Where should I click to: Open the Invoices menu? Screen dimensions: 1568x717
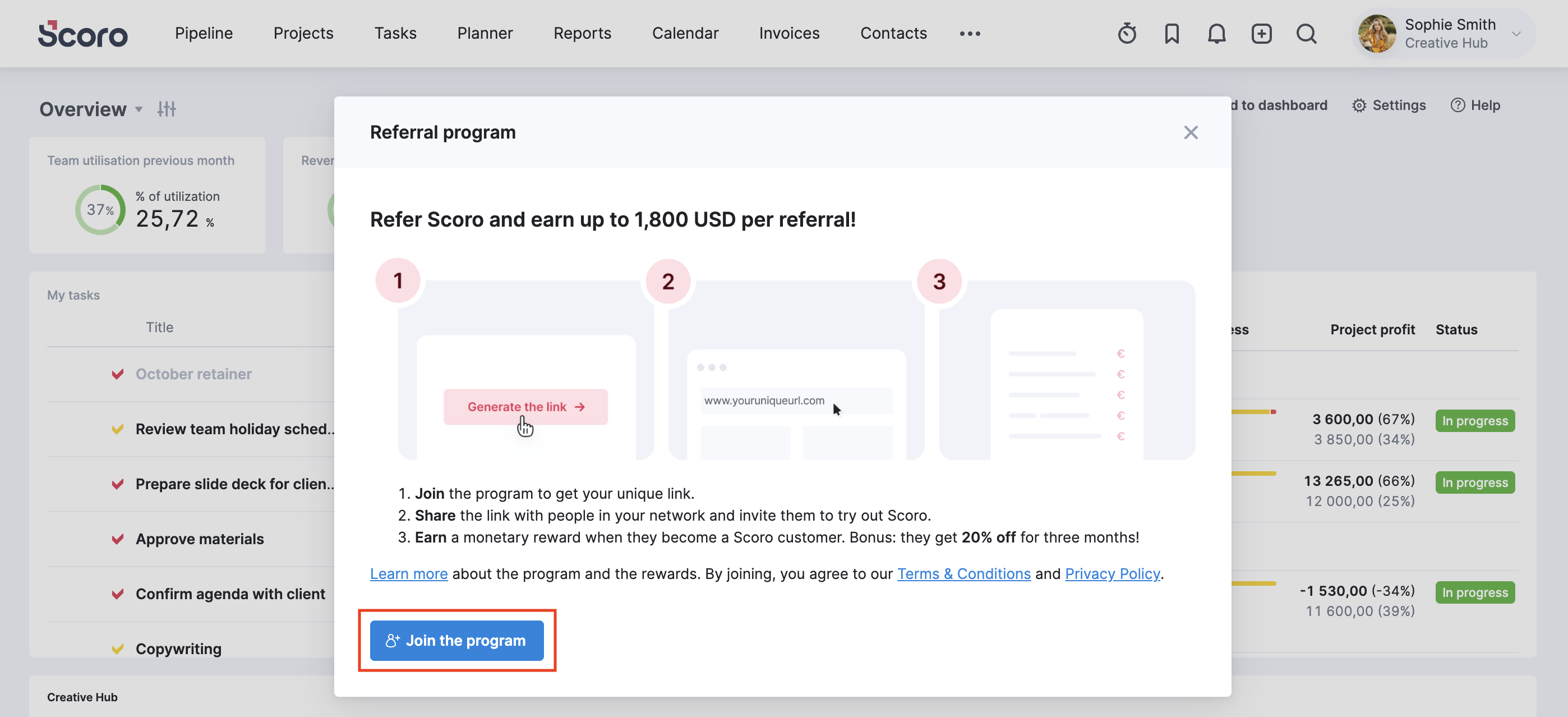click(x=789, y=34)
